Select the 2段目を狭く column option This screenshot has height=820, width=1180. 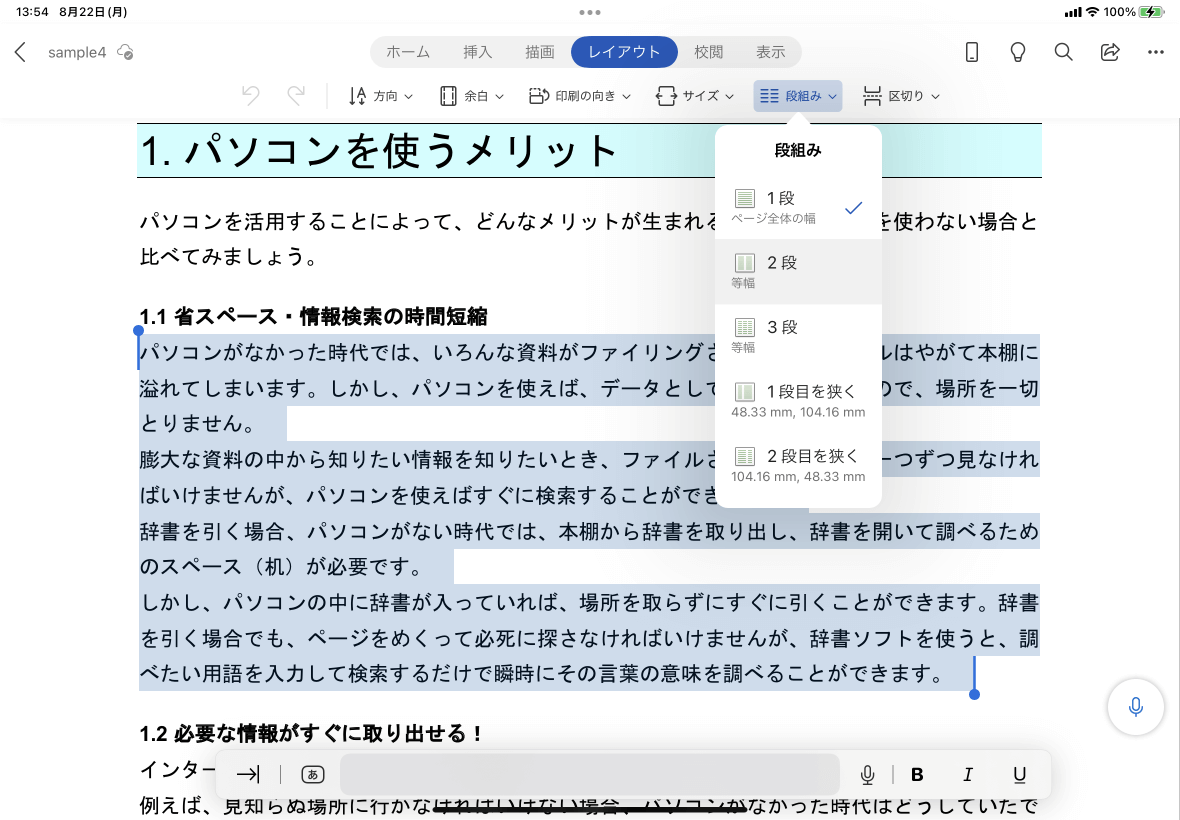[x=798, y=466]
